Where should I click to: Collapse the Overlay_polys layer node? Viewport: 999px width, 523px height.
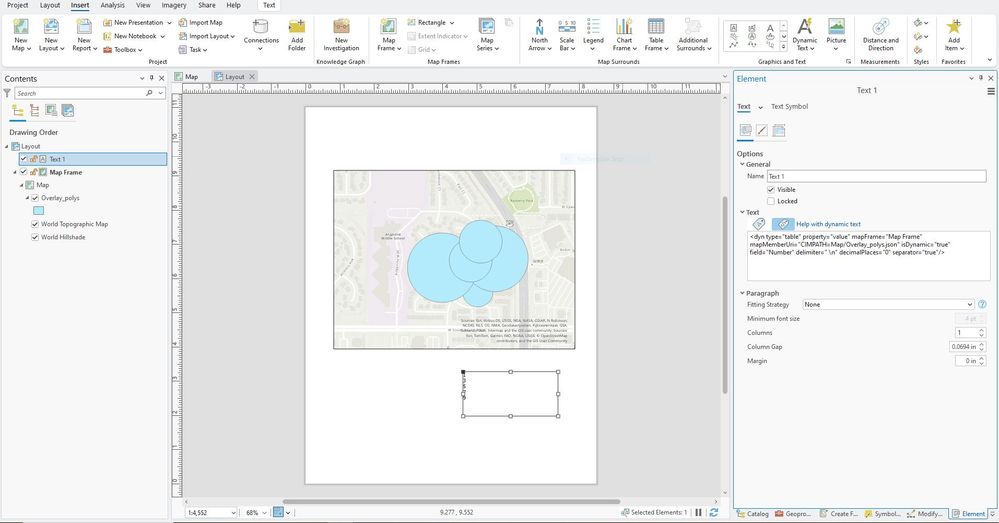point(29,198)
